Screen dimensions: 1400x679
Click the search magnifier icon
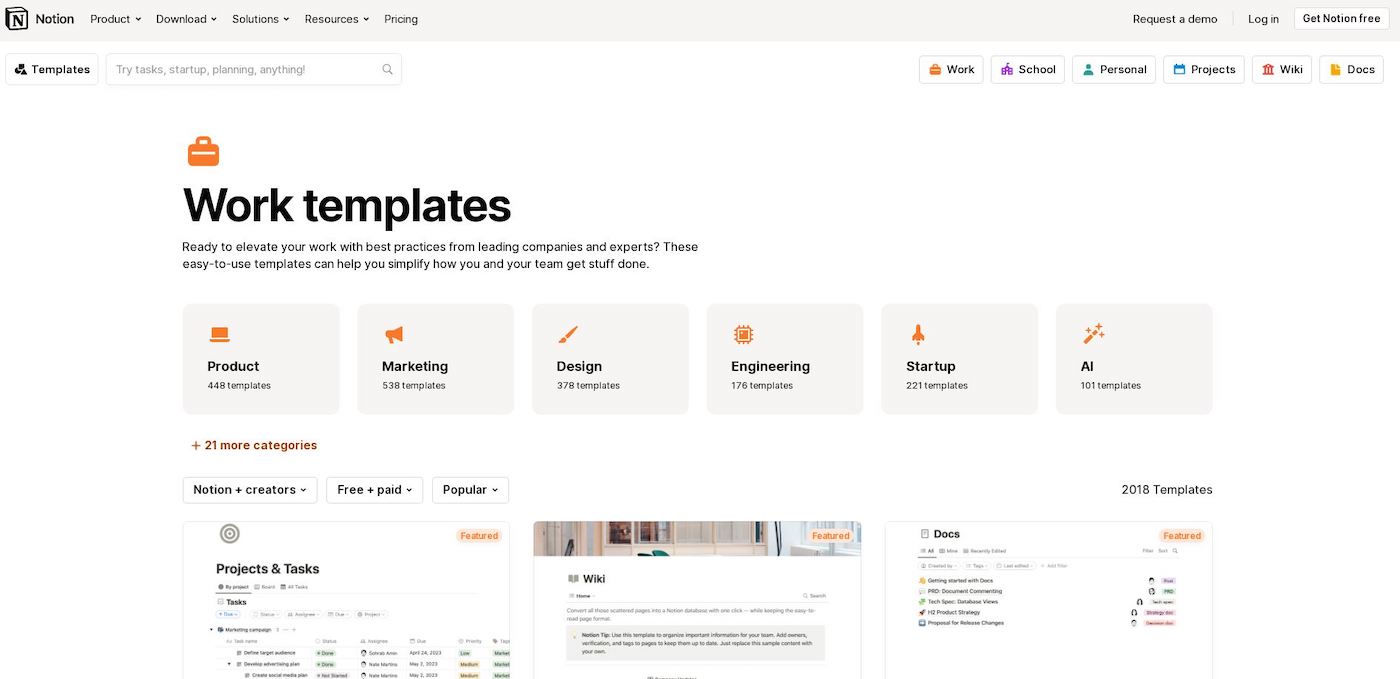pyautogui.click(x=387, y=69)
